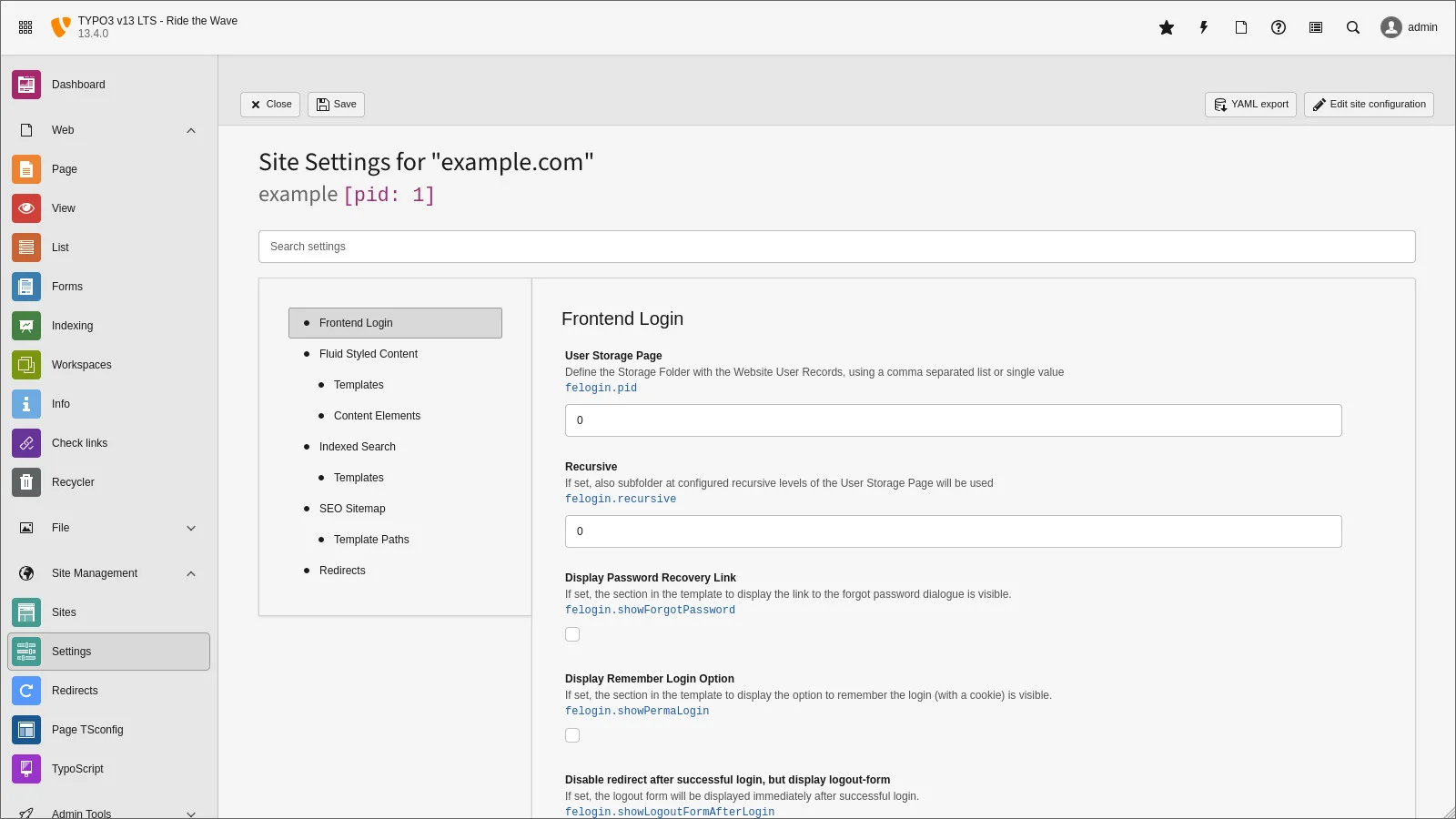
Task: Open the Indexing module
Action: click(72, 326)
